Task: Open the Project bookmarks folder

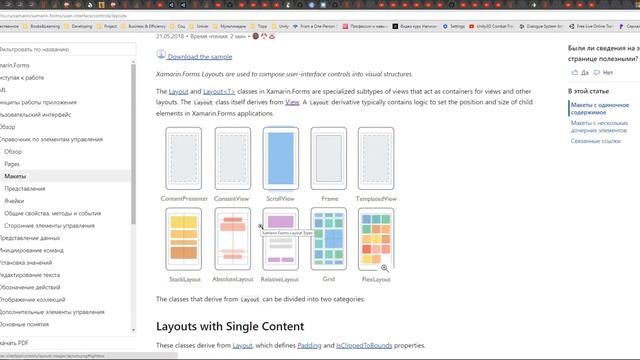Action: click(x=107, y=26)
